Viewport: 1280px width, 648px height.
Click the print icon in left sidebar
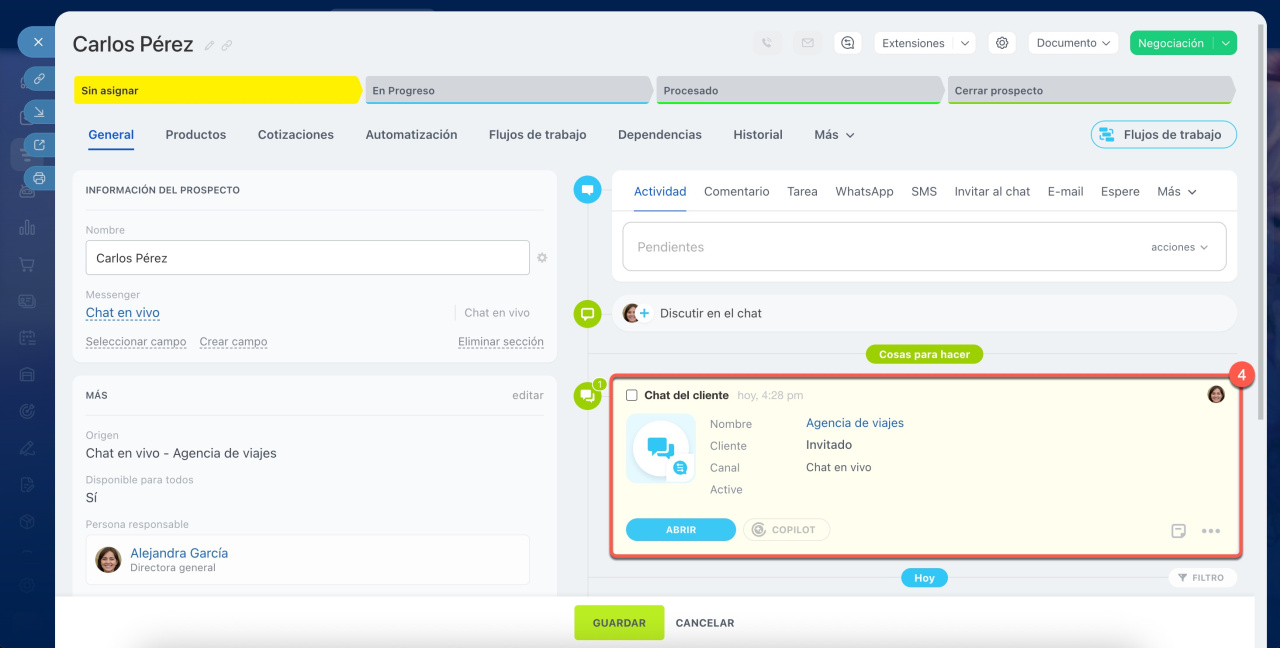[39, 178]
